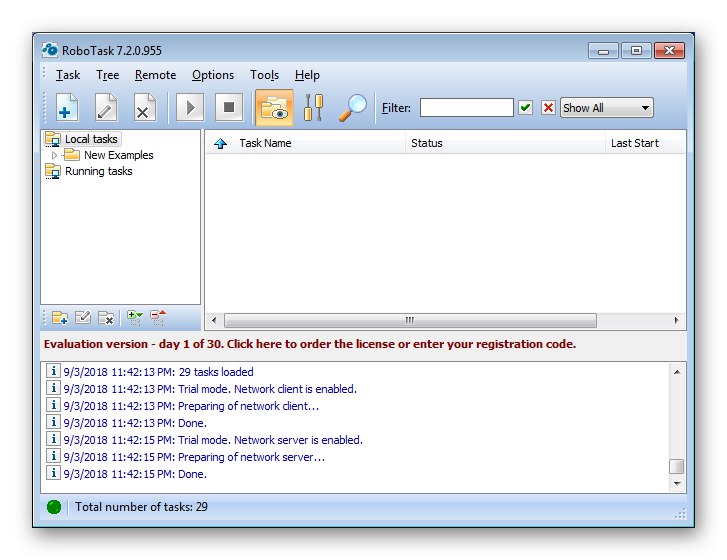Click the horizontal scrollbar left arrow
This screenshot has height=560, width=727.
point(214,320)
